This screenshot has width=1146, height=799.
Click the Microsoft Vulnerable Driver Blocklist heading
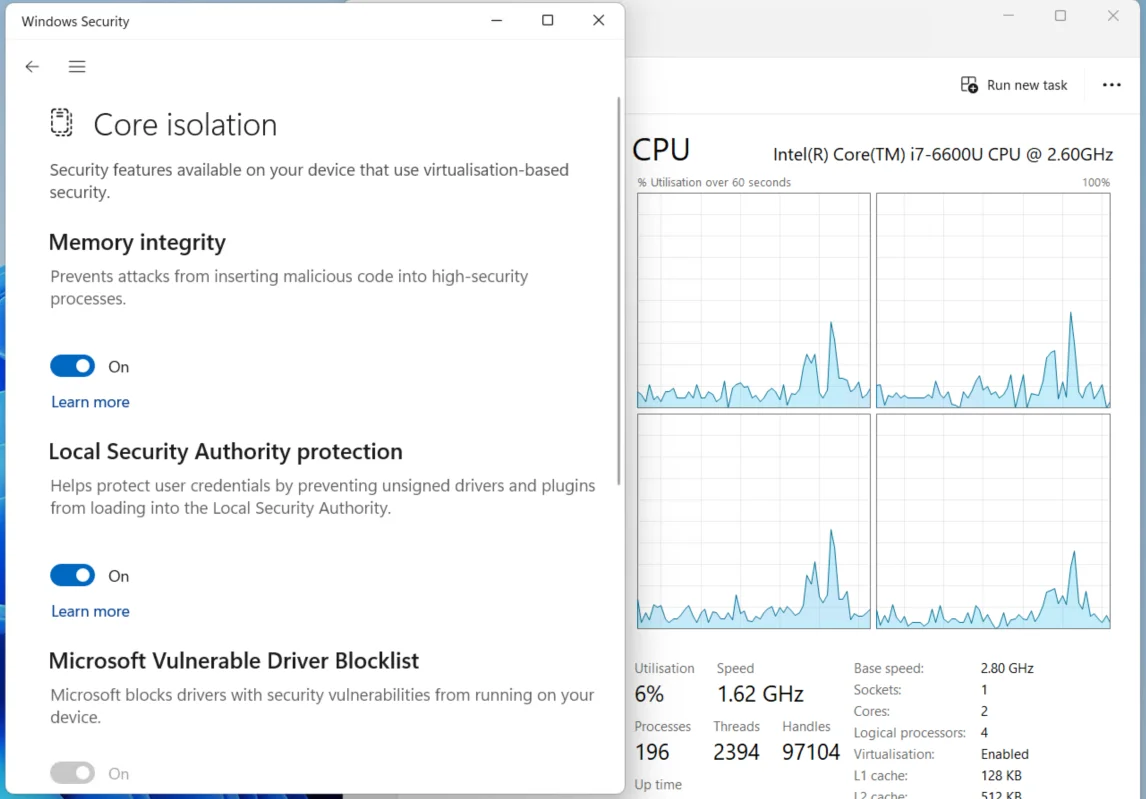(x=234, y=661)
